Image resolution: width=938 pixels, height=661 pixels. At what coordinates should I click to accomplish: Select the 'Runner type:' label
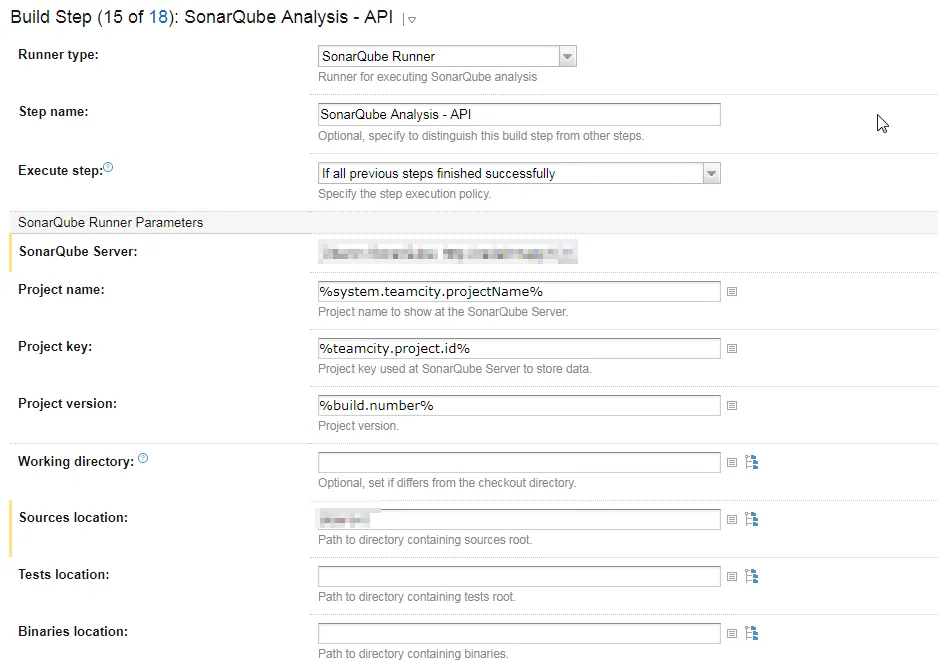[x=58, y=54]
